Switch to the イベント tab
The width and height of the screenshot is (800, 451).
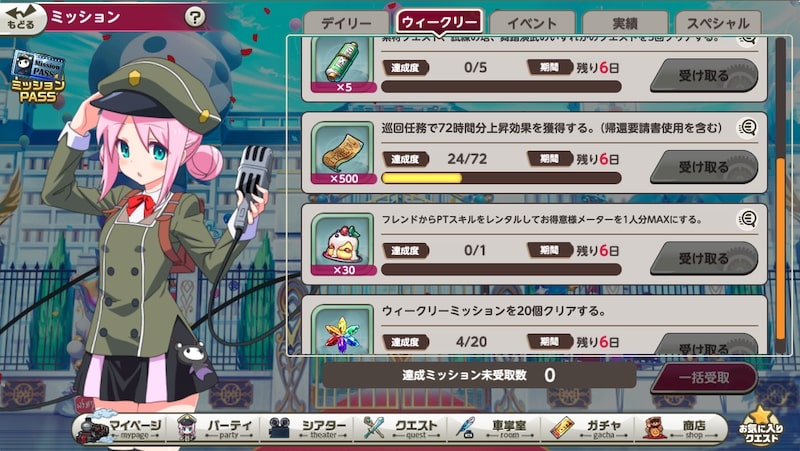(x=532, y=23)
